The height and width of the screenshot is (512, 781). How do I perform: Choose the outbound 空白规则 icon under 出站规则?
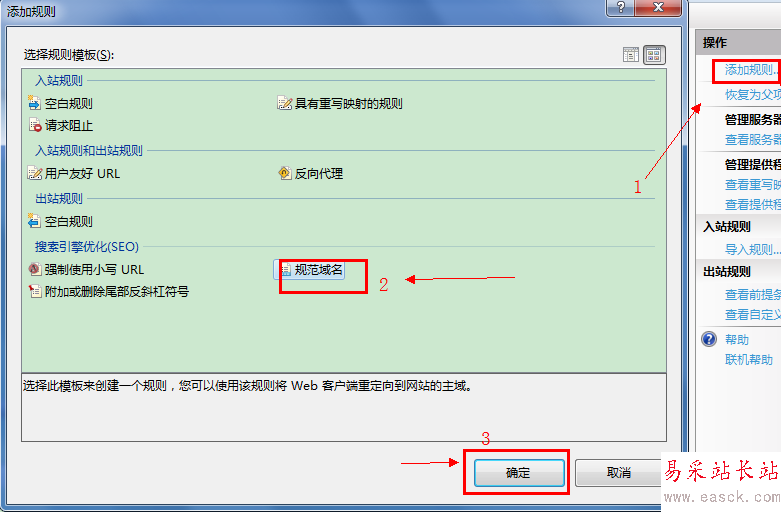click(34, 221)
